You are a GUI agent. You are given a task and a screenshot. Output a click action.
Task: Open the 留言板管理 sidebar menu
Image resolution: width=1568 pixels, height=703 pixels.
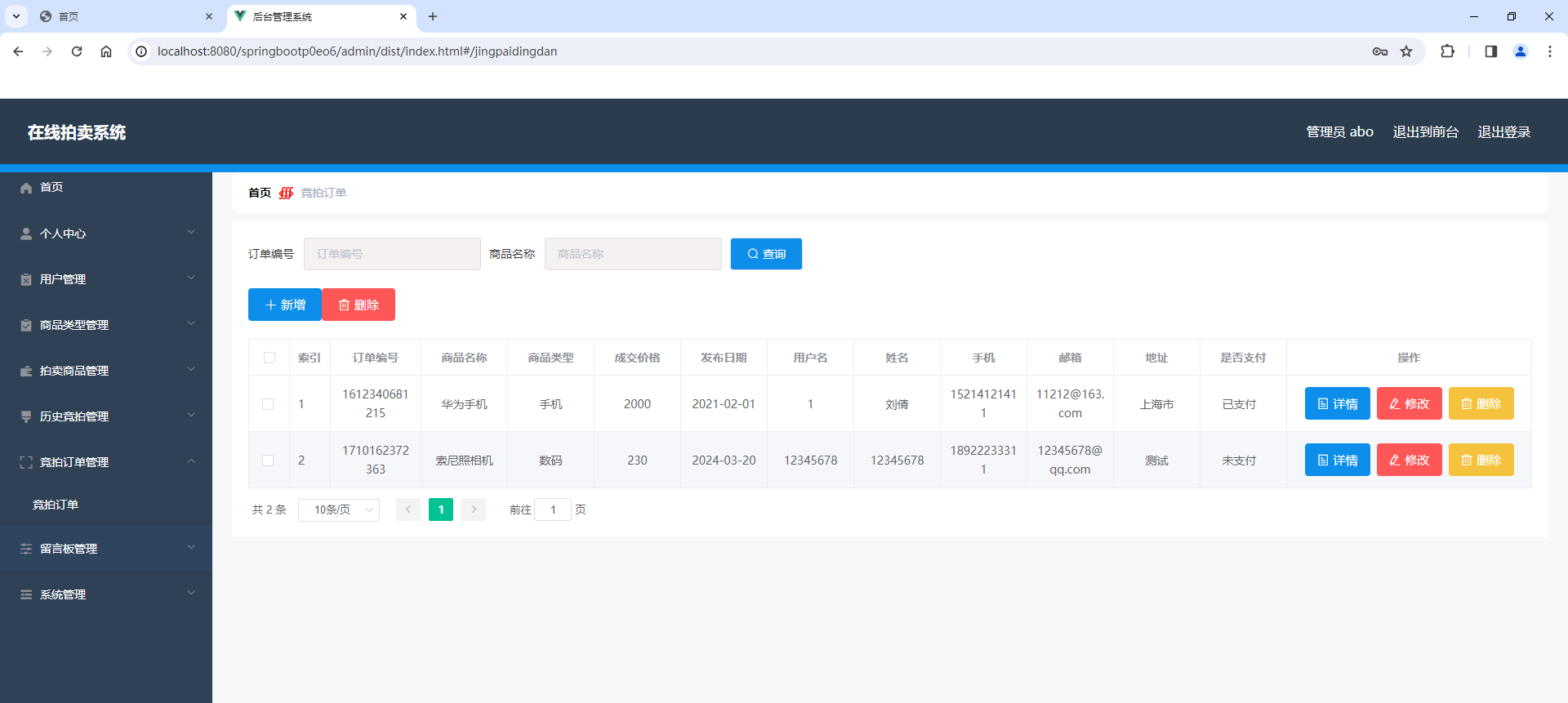point(106,549)
